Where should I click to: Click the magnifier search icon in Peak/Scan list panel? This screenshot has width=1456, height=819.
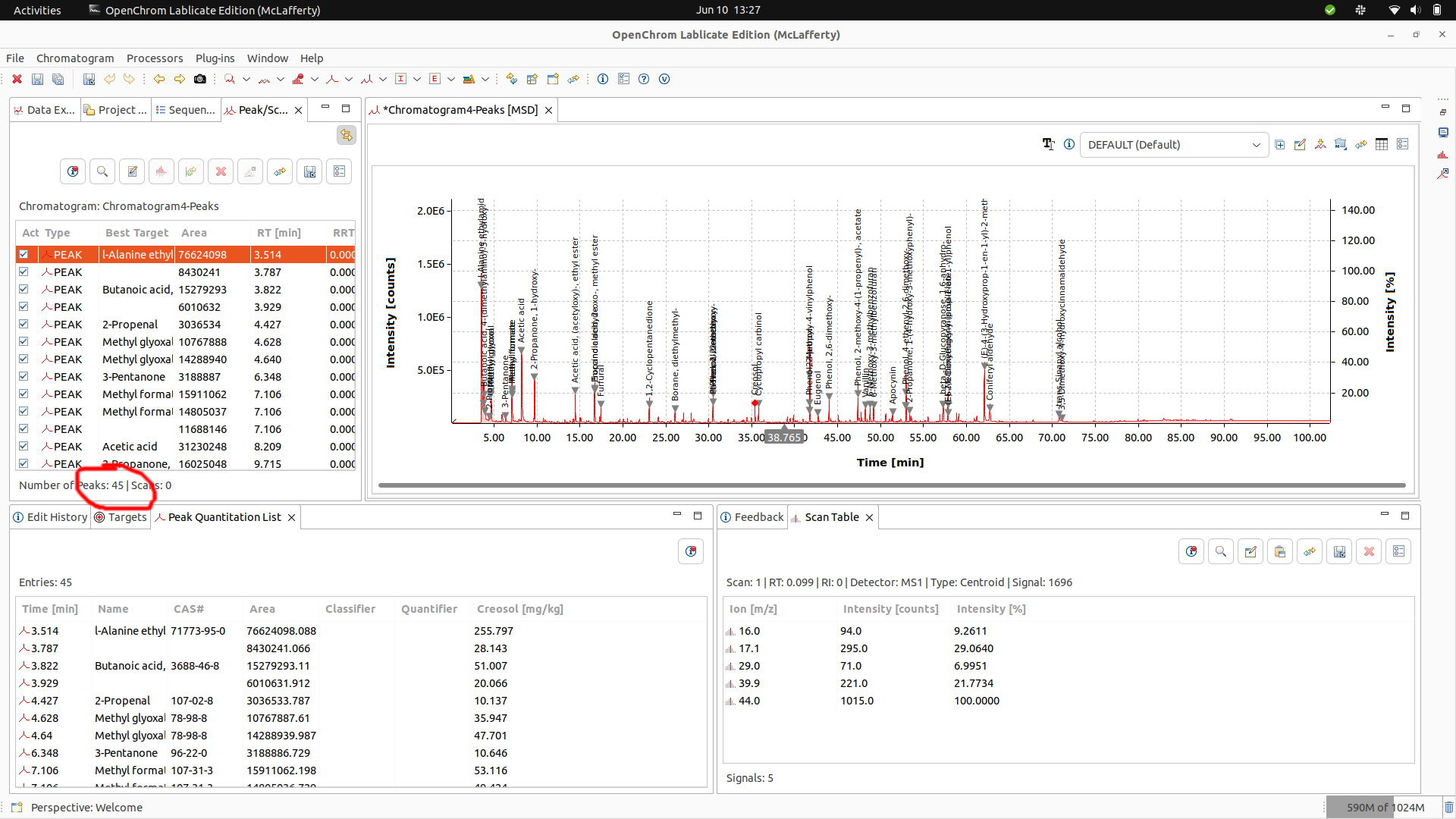click(102, 171)
